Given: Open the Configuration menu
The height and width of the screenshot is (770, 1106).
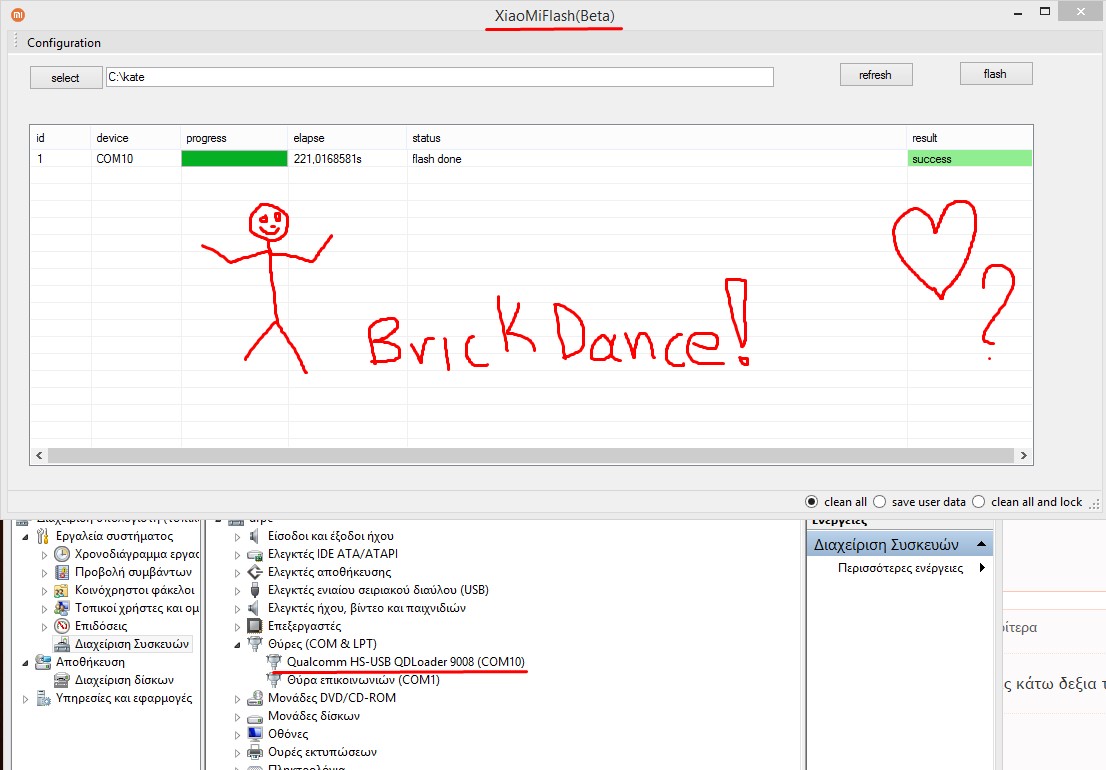Looking at the screenshot, I should (64, 43).
